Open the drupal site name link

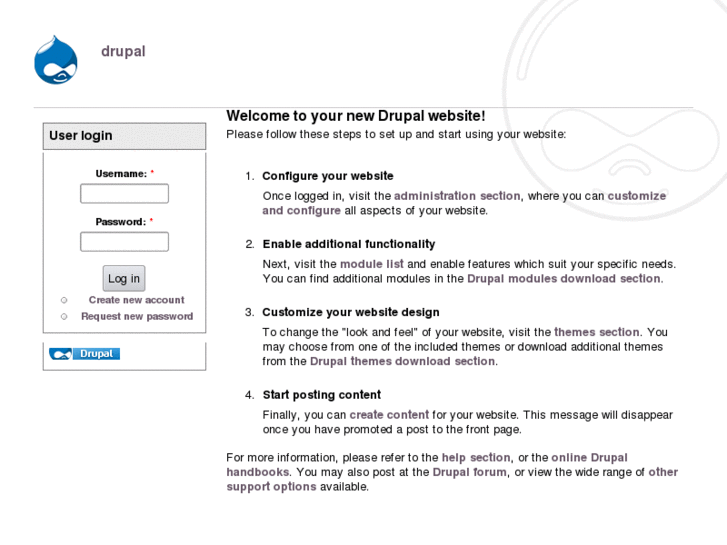pyautogui.click(x=123, y=51)
